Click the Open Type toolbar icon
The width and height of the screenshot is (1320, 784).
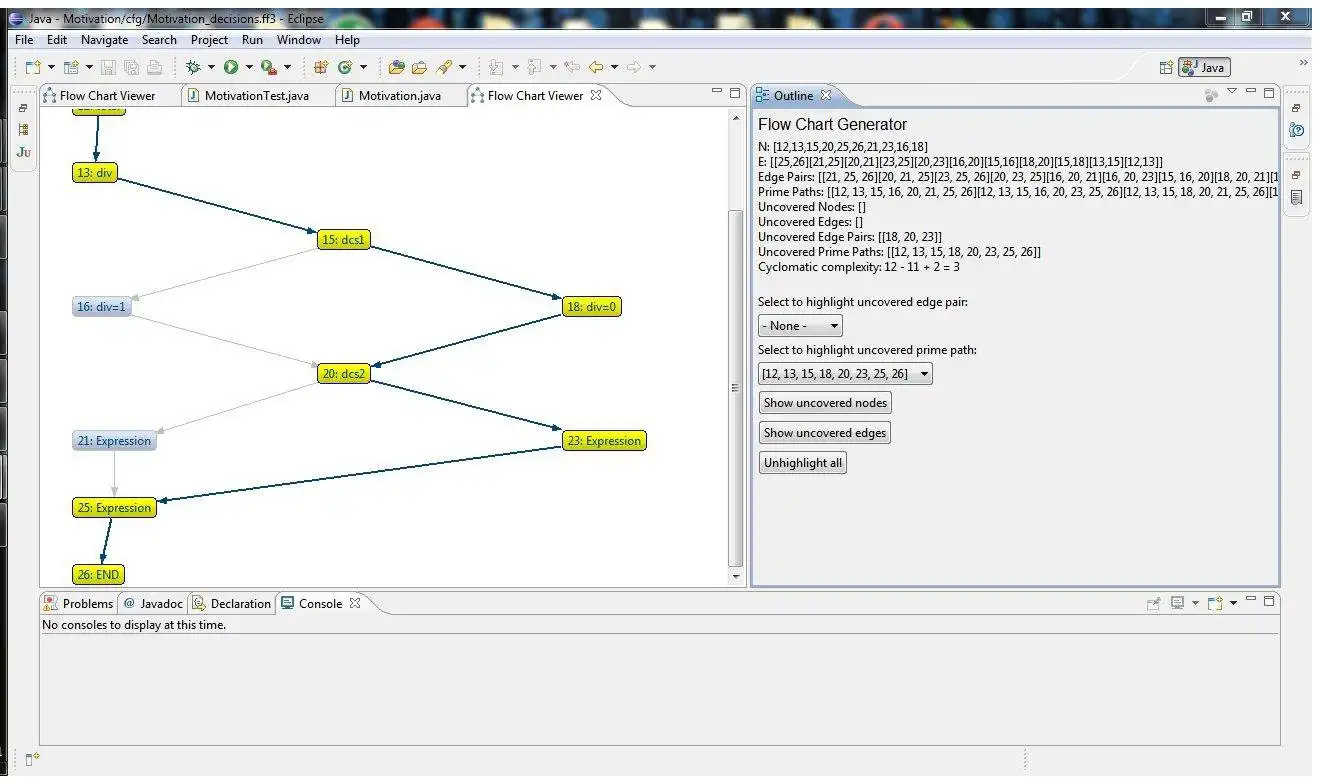397,67
